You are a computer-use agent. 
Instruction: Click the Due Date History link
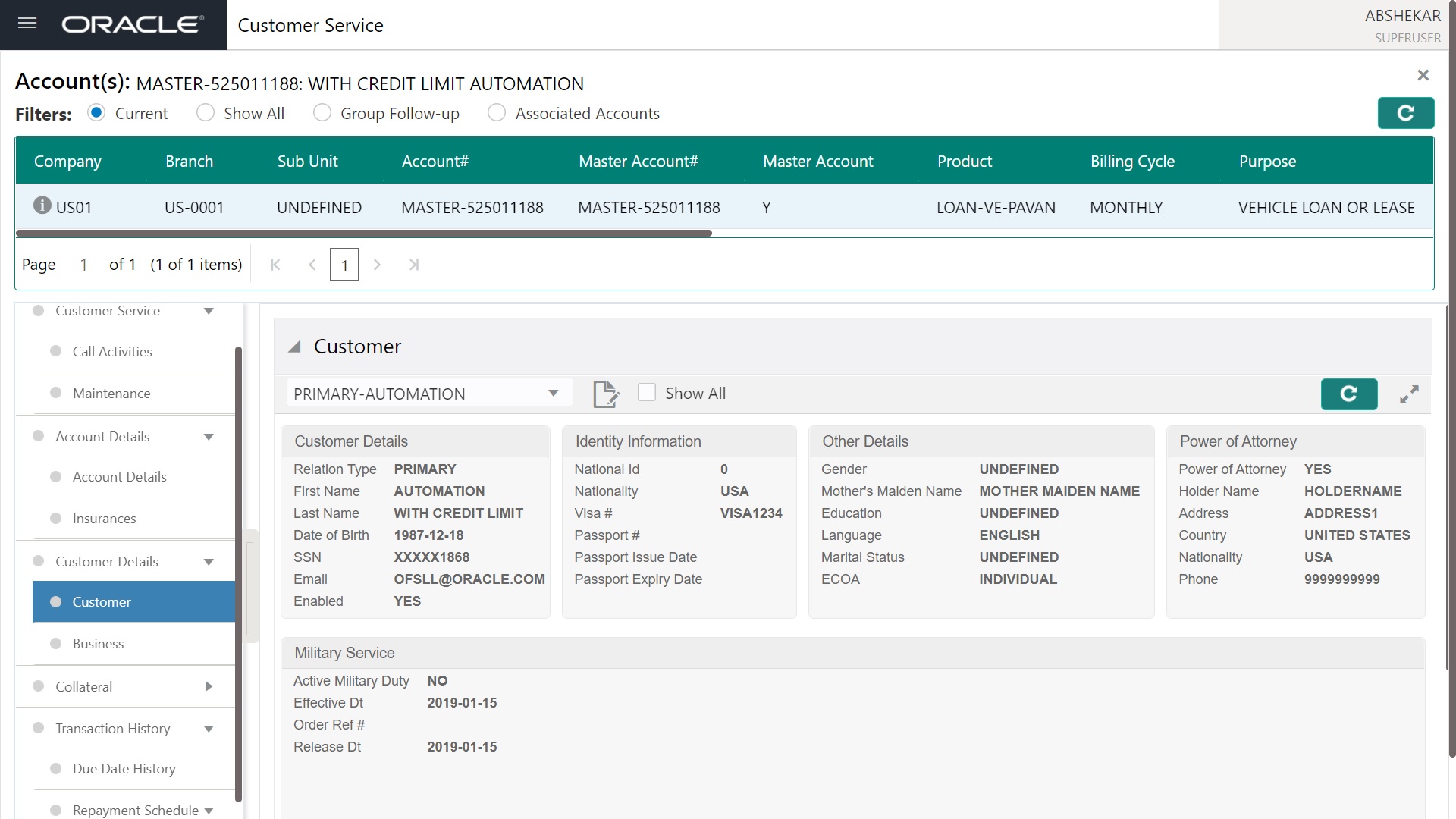coord(124,769)
